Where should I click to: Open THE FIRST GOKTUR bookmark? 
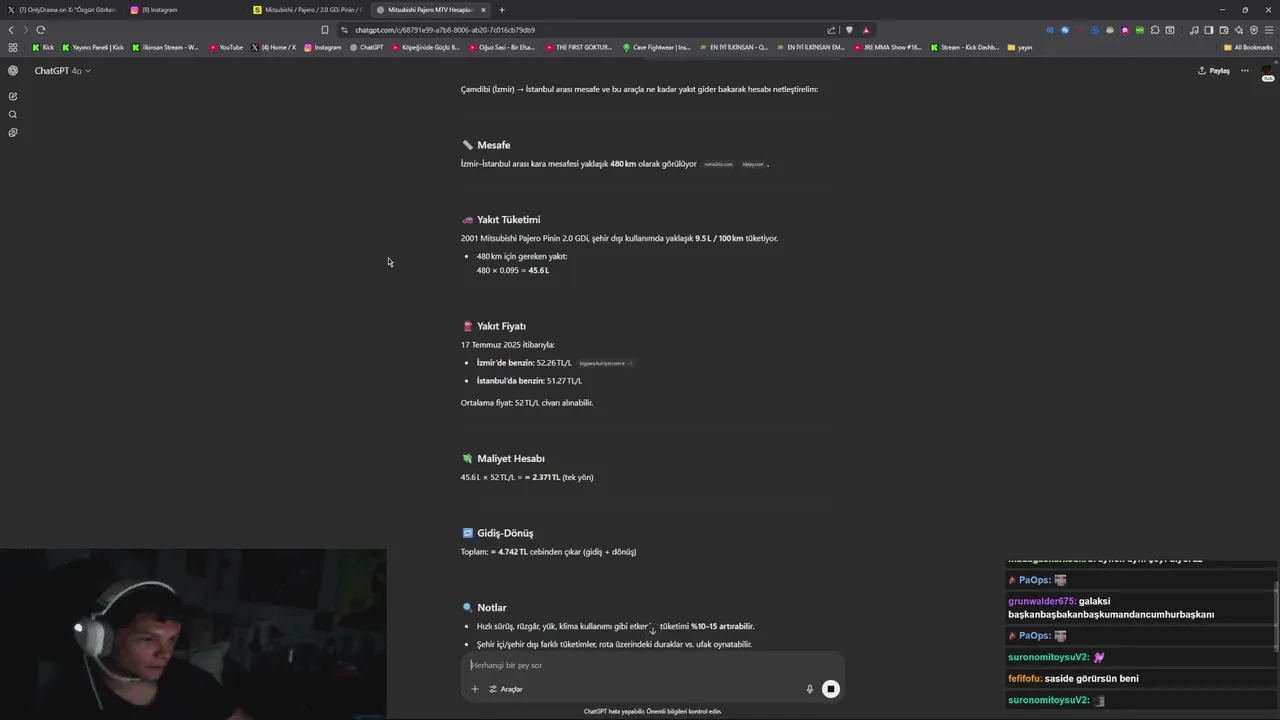tap(579, 47)
